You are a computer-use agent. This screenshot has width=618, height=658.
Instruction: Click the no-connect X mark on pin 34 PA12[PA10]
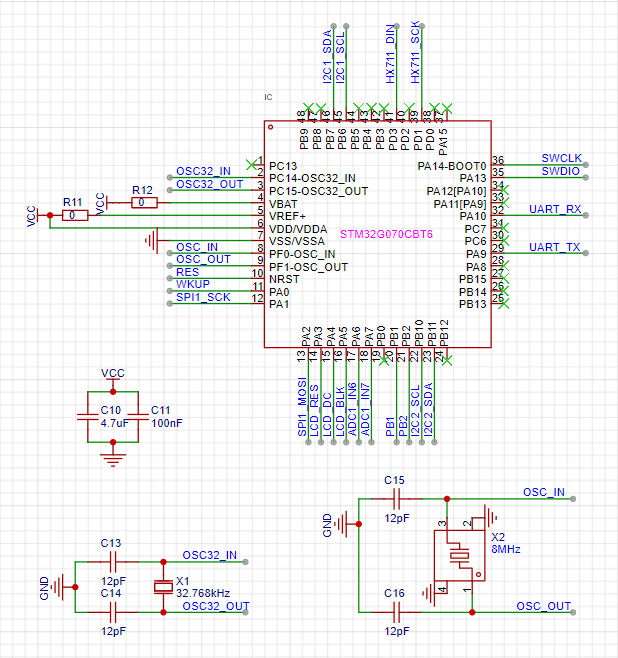503,190
